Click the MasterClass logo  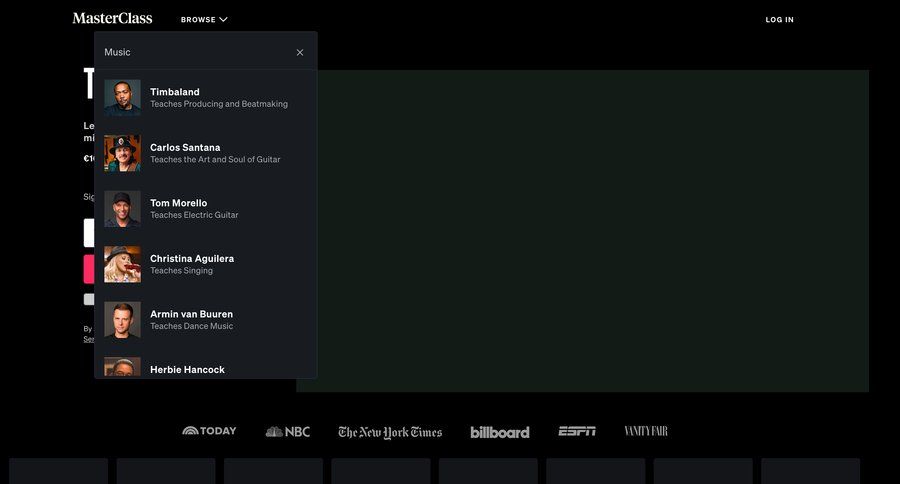[x=112, y=18]
